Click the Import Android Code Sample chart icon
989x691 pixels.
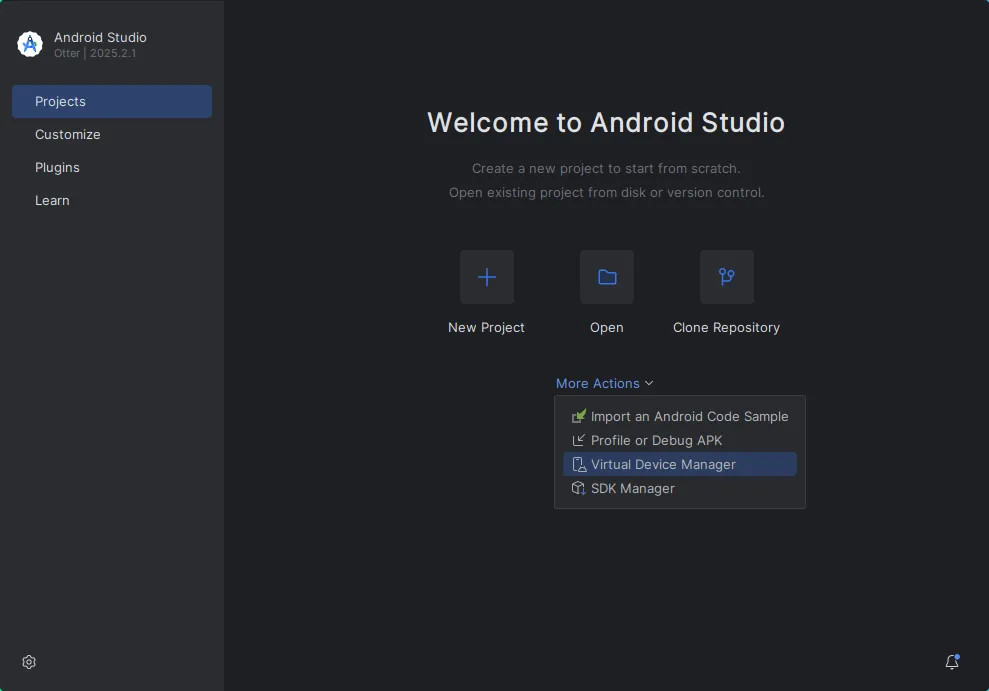579,416
